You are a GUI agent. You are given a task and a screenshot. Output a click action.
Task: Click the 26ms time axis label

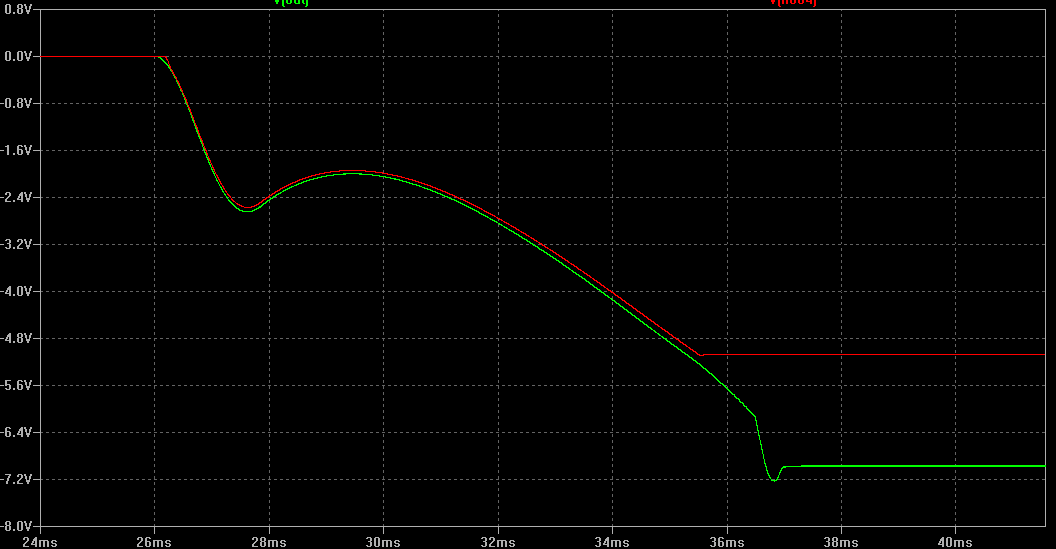[x=154, y=542]
